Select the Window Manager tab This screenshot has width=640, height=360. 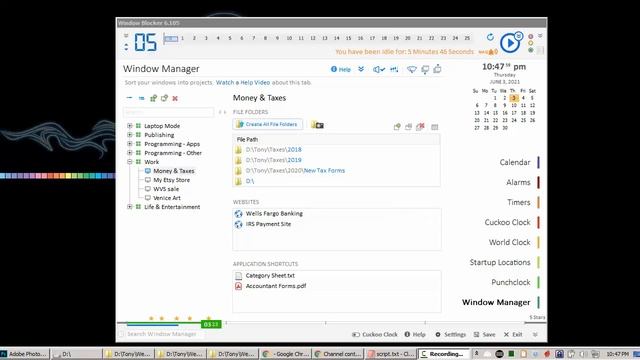pos(496,302)
